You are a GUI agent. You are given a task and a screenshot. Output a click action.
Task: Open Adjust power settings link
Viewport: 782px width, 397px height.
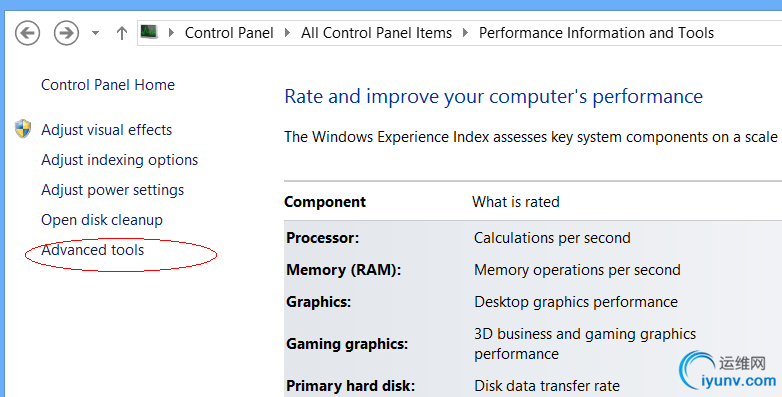pos(113,190)
